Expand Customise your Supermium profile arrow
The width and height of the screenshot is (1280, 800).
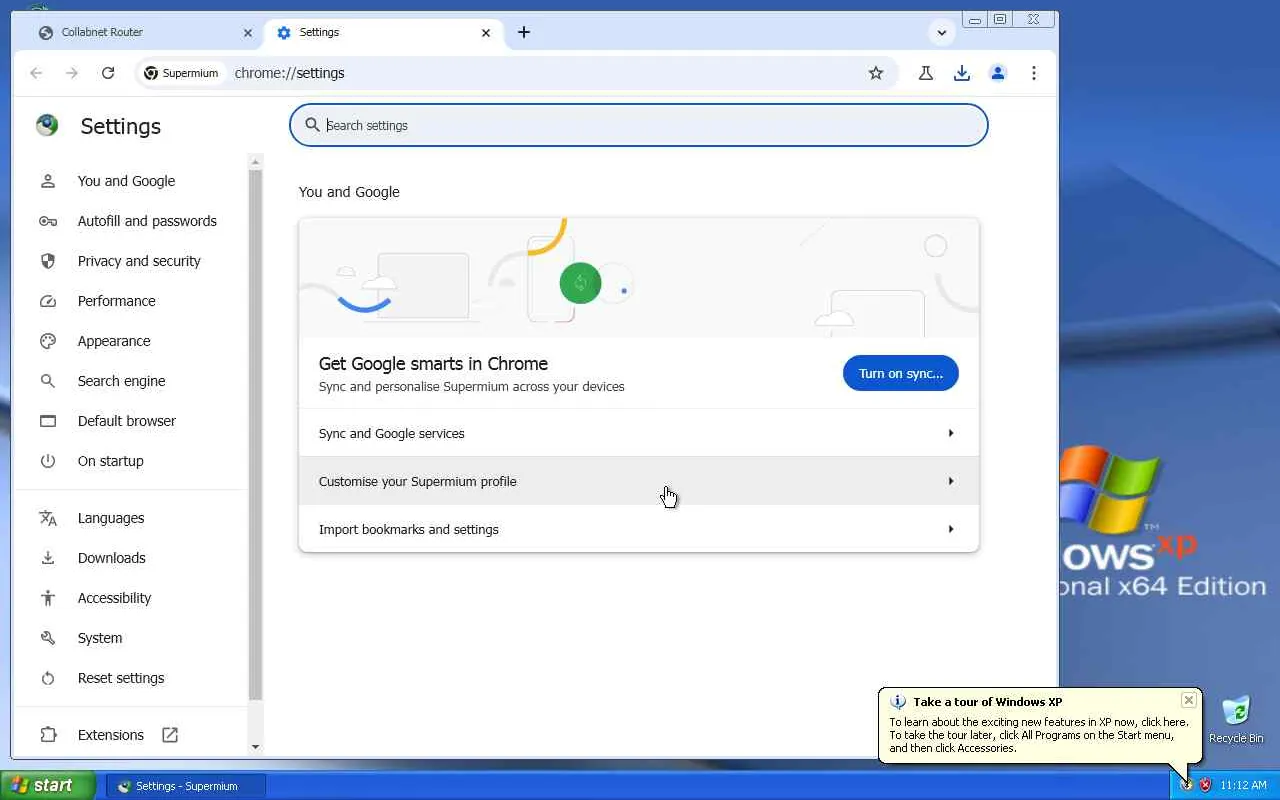click(x=951, y=481)
